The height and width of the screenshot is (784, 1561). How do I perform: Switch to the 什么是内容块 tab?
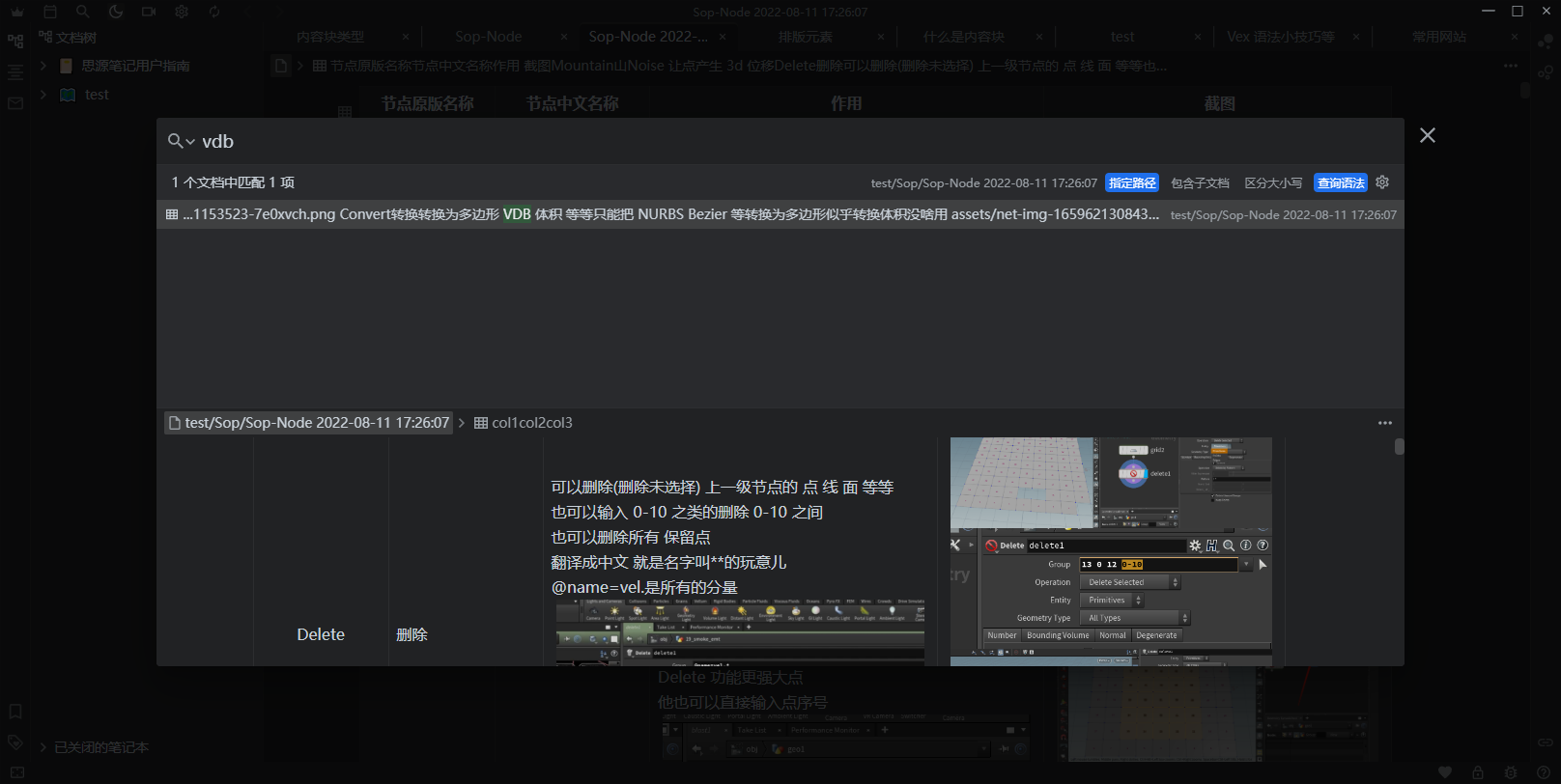point(964,37)
